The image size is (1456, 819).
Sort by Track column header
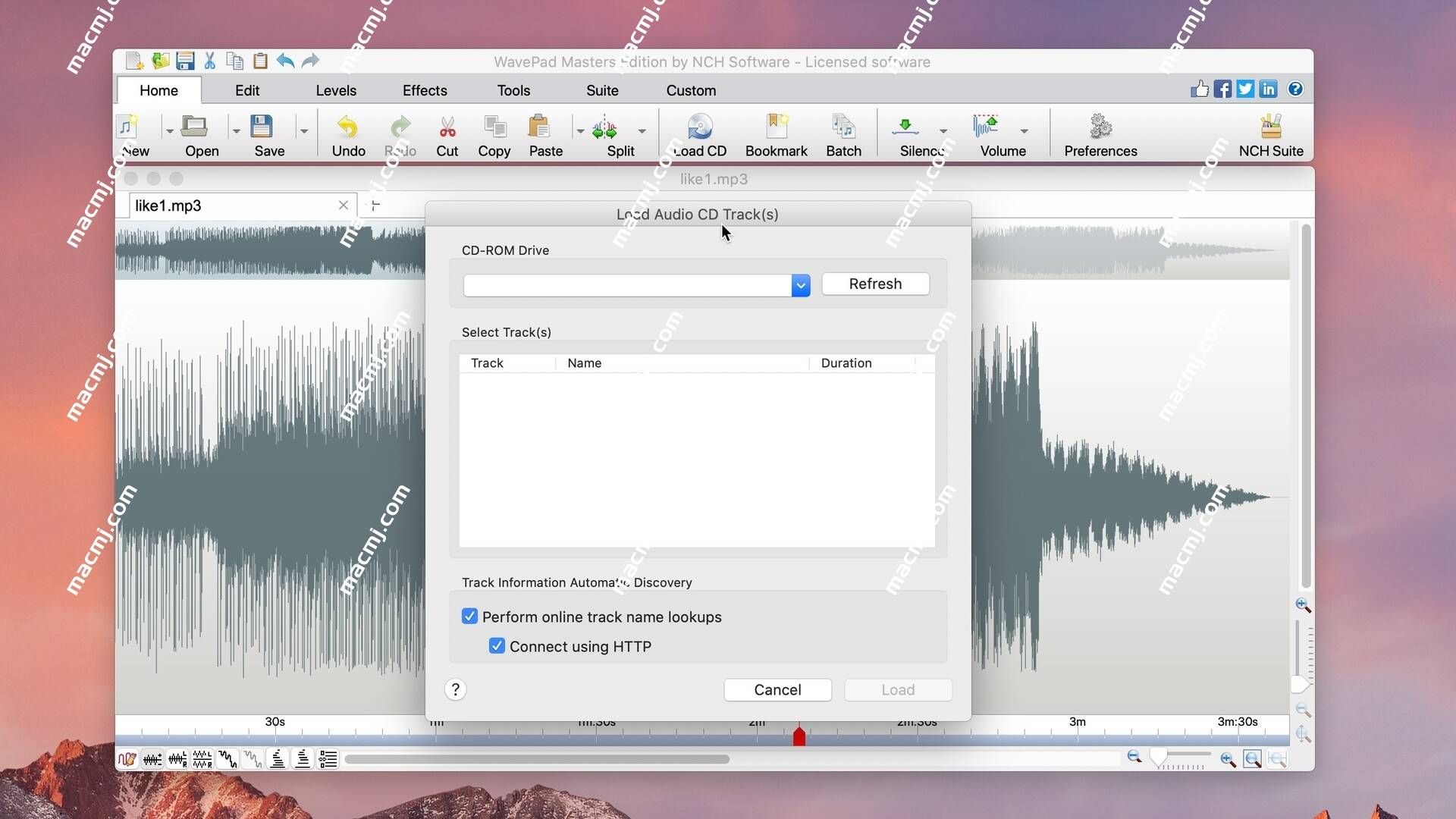[x=507, y=363]
